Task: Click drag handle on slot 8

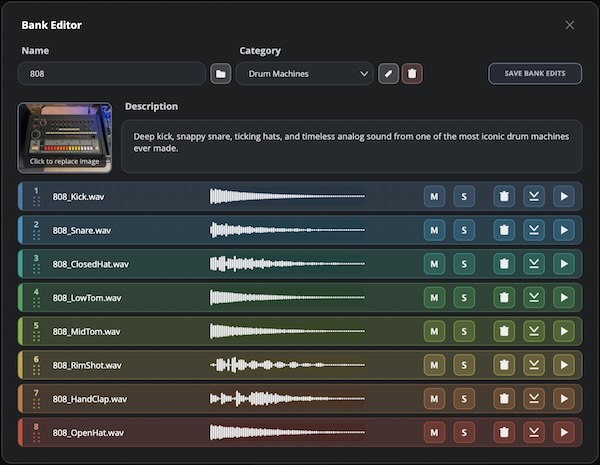Action: (36, 437)
